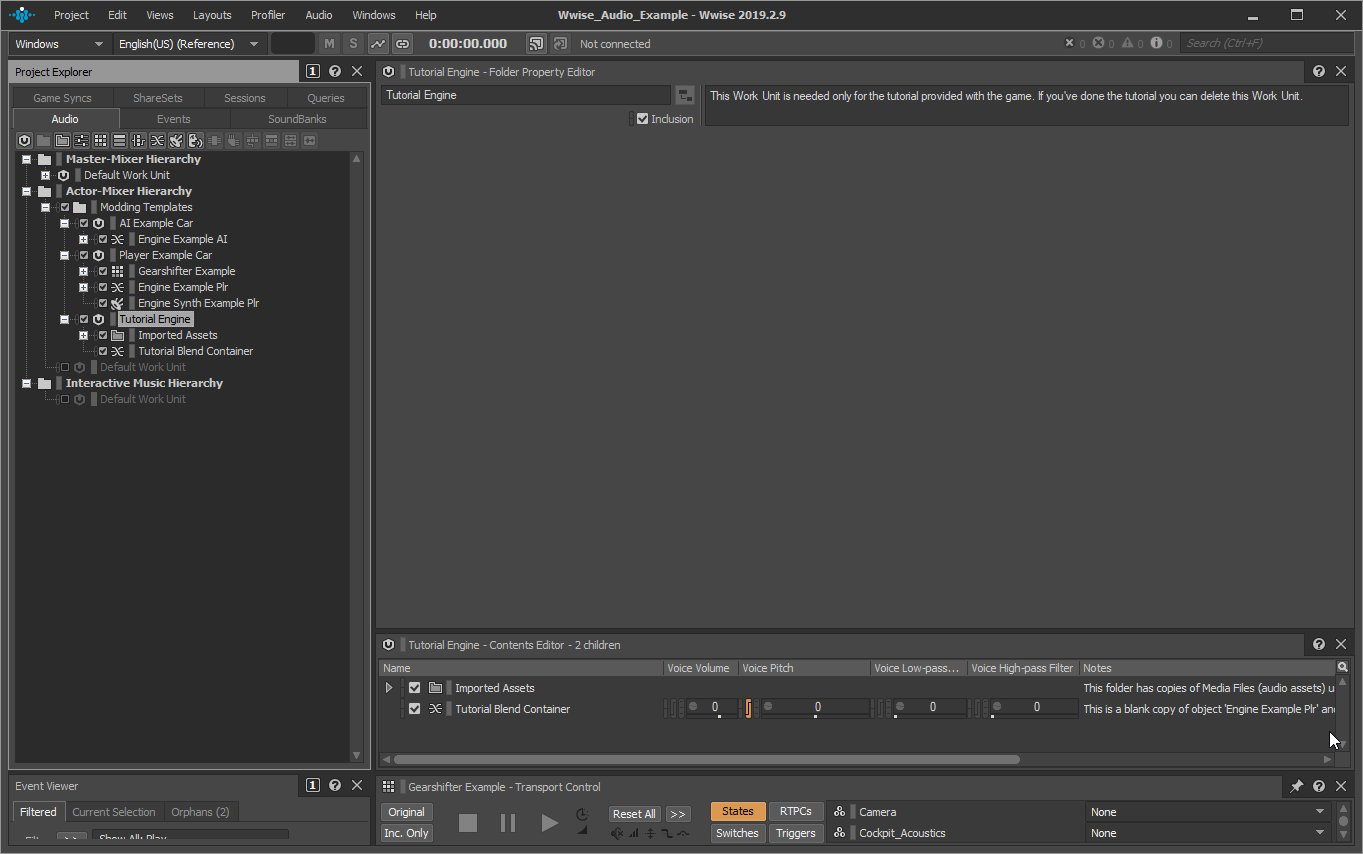Switch to the Events tab
The height and width of the screenshot is (854, 1363).
point(174,118)
